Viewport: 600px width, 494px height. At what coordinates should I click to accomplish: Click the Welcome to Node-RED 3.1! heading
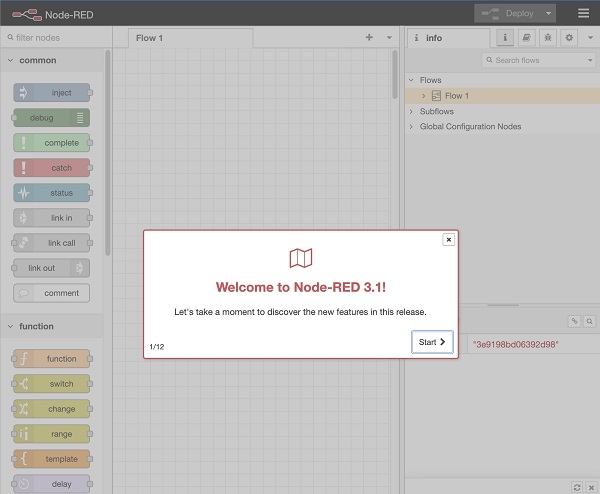301,287
